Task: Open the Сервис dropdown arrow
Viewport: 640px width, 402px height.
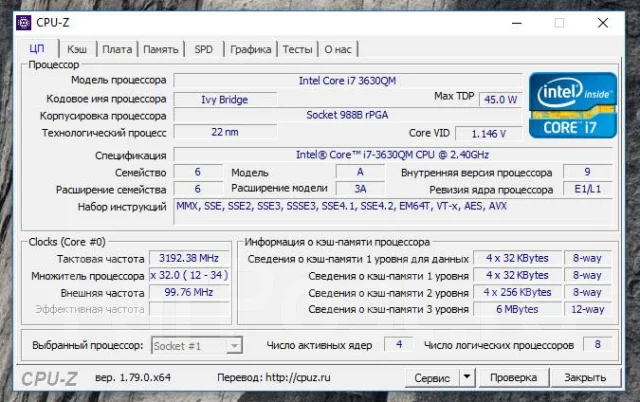Action: 467,378
